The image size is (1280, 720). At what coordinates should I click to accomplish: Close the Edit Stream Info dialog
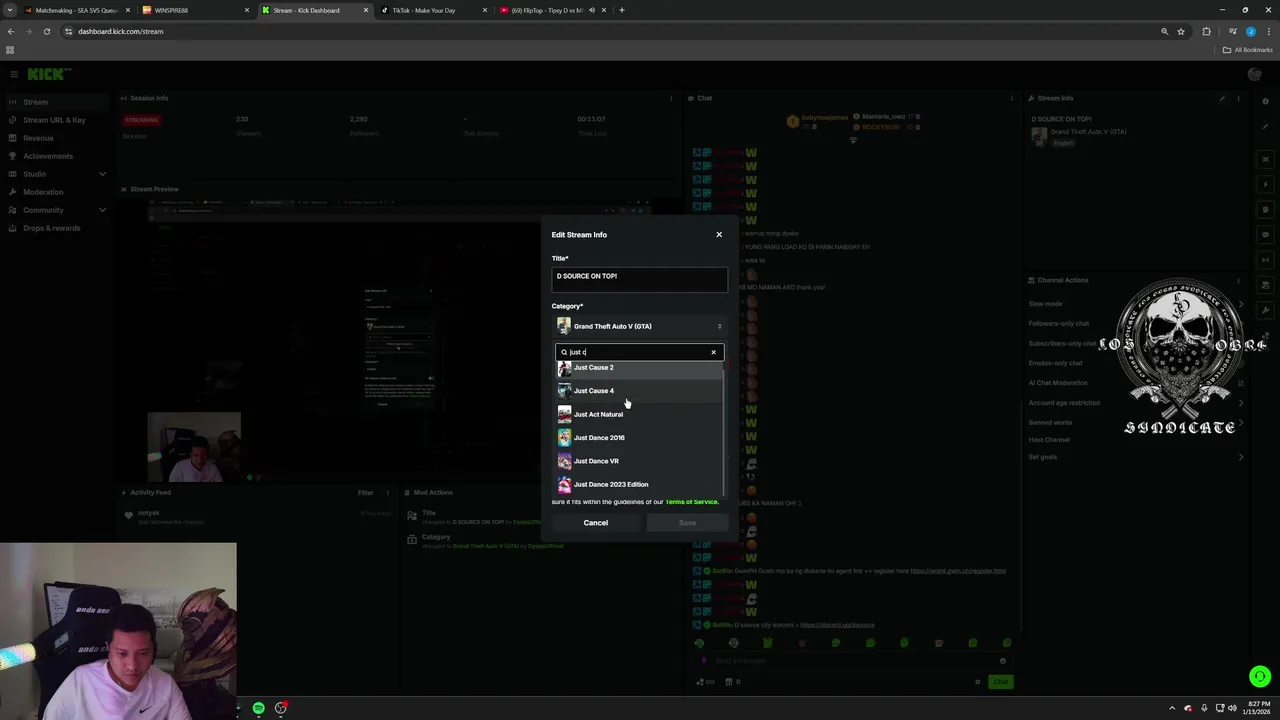tap(718, 235)
